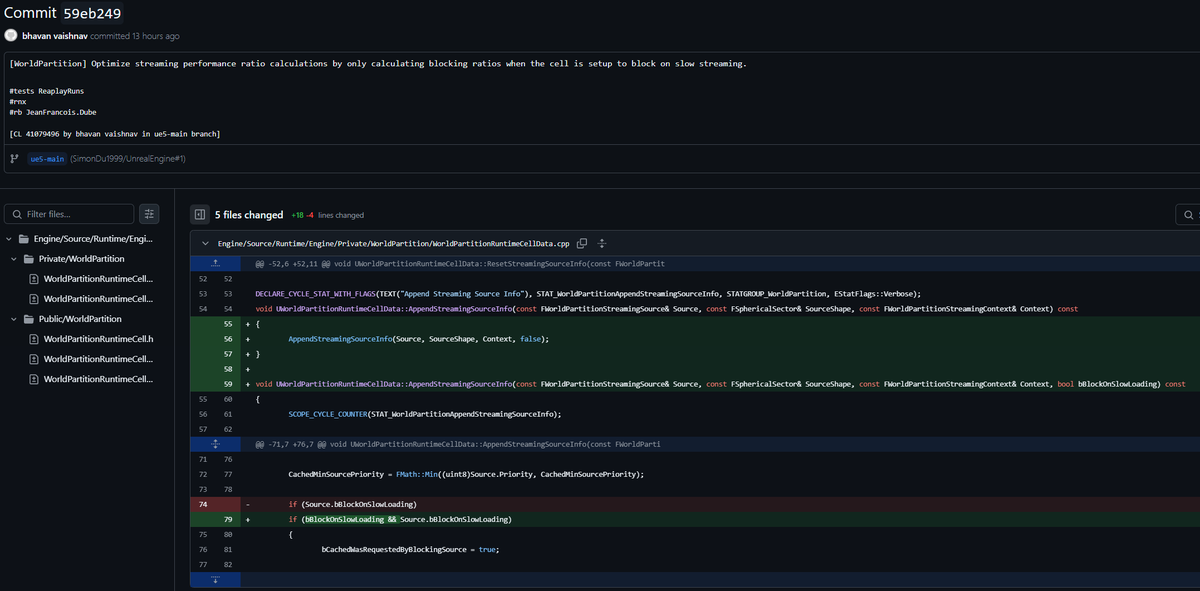The height and width of the screenshot is (591, 1200).
Task: Click the '5 files changed' heading
Action: [x=249, y=214]
